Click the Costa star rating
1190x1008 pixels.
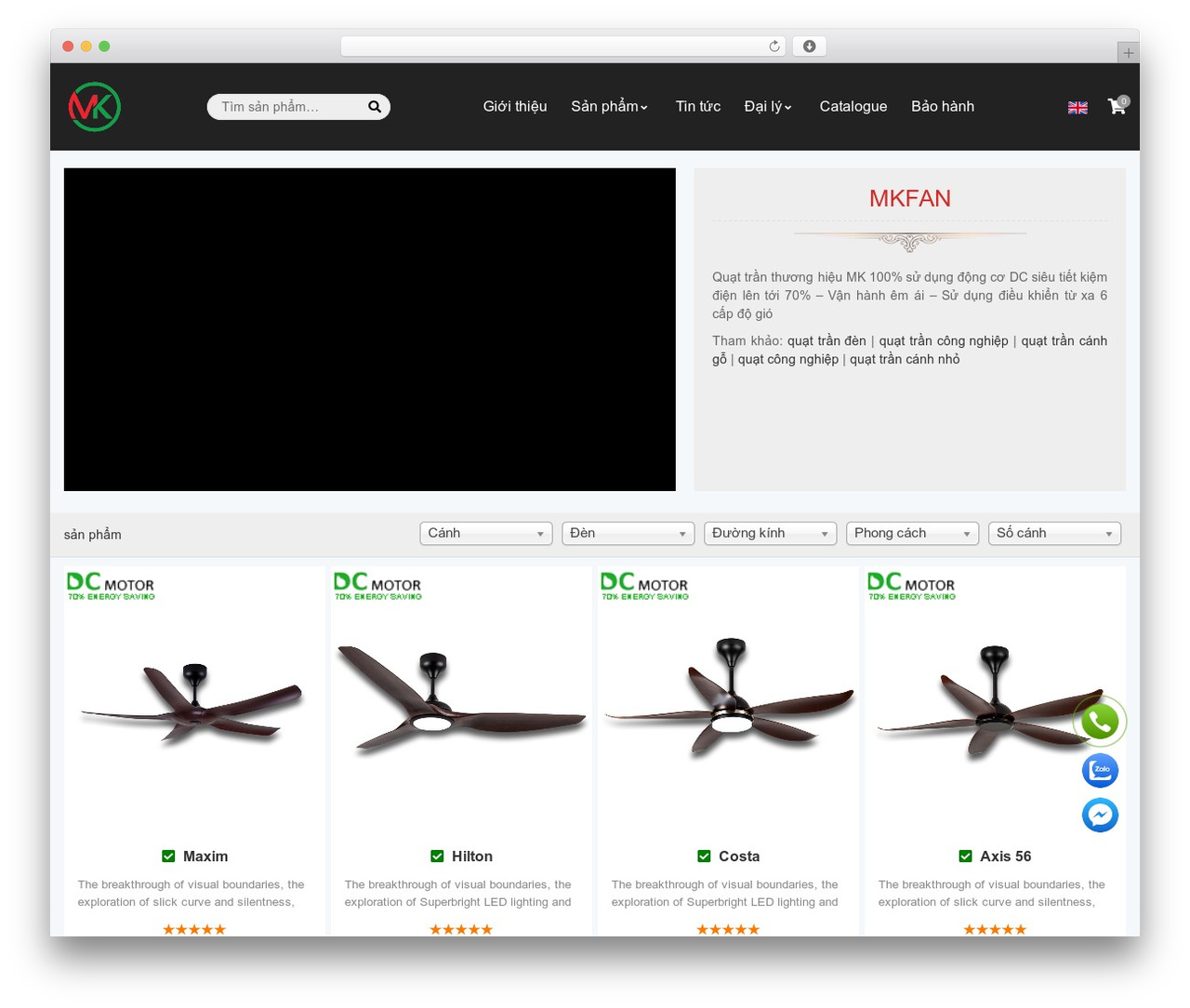[x=728, y=929]
